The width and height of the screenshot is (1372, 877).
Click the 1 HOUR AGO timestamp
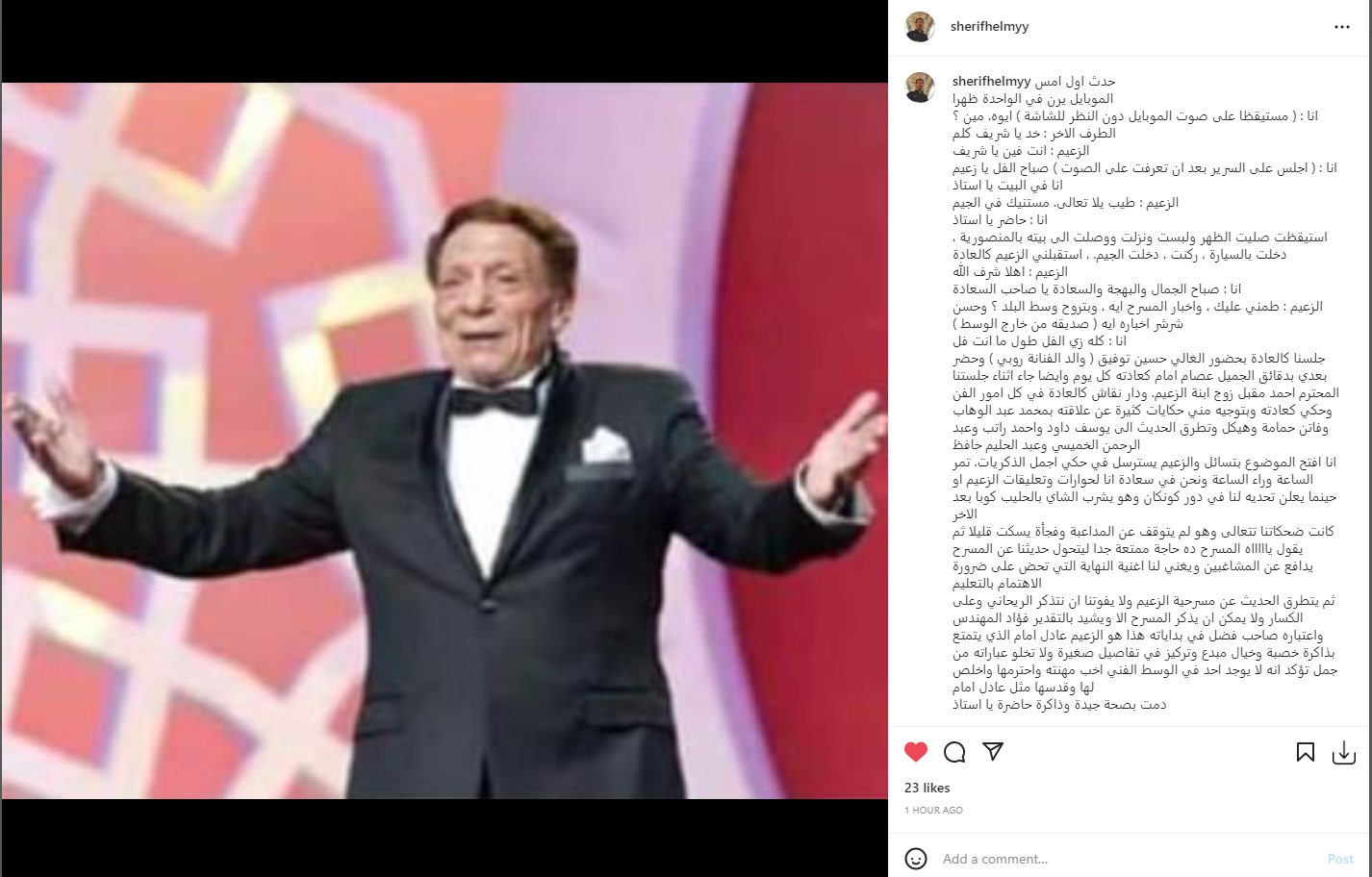(x=933, y=811)
